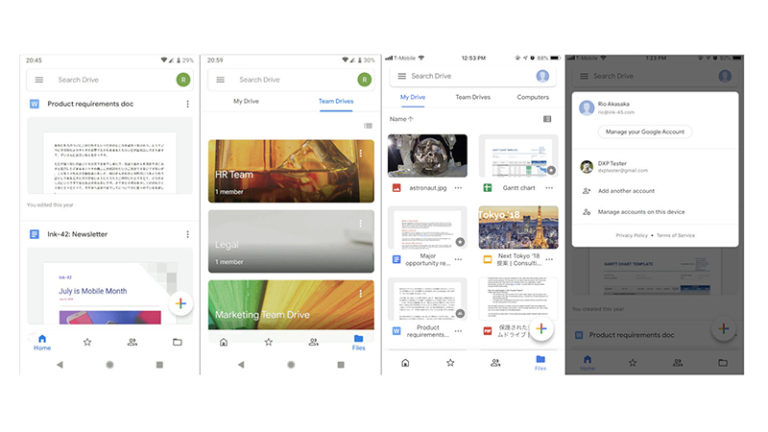The width and height of the screenshot is (768, 432).
Task: Tap the blue Files tab under Marketing Team Drive
Action: (359, 342)
